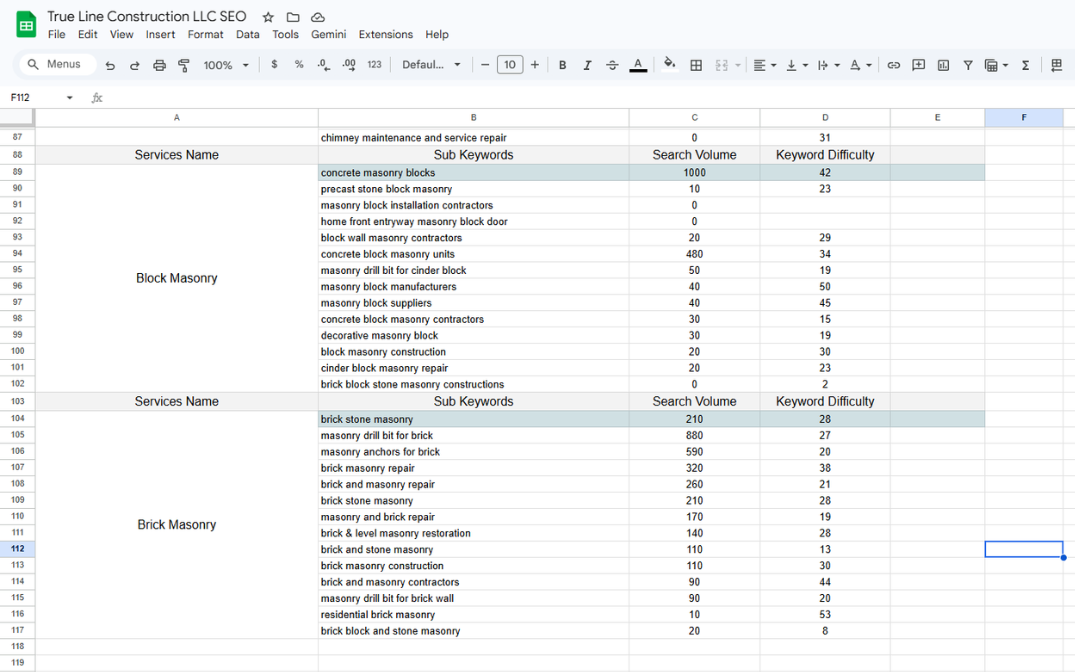
Task: Open the font family dropdown
Action: tap(431, 65)
